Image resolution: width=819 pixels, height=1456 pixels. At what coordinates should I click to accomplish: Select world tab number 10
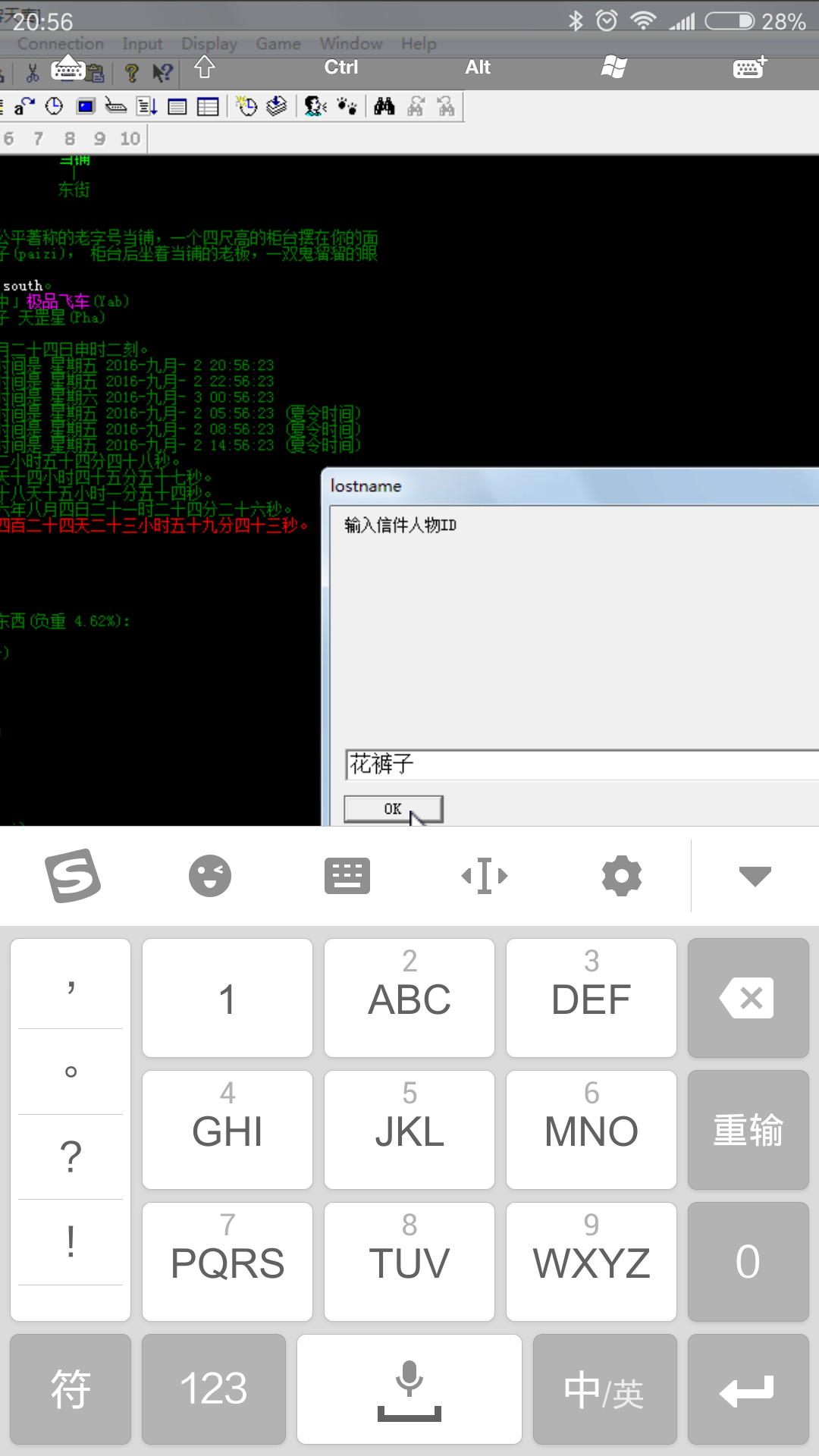[x=130, y=139]
